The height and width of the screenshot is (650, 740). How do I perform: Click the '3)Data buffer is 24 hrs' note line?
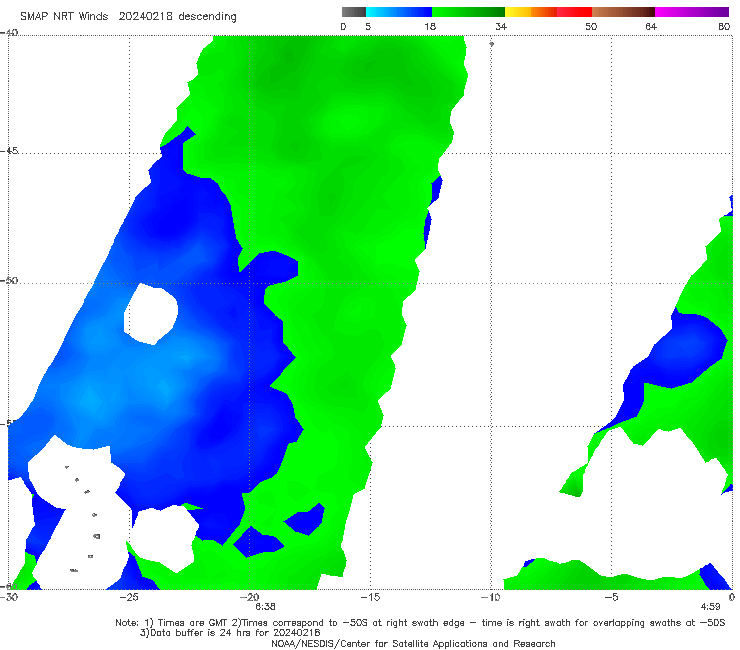pos(230,633)
